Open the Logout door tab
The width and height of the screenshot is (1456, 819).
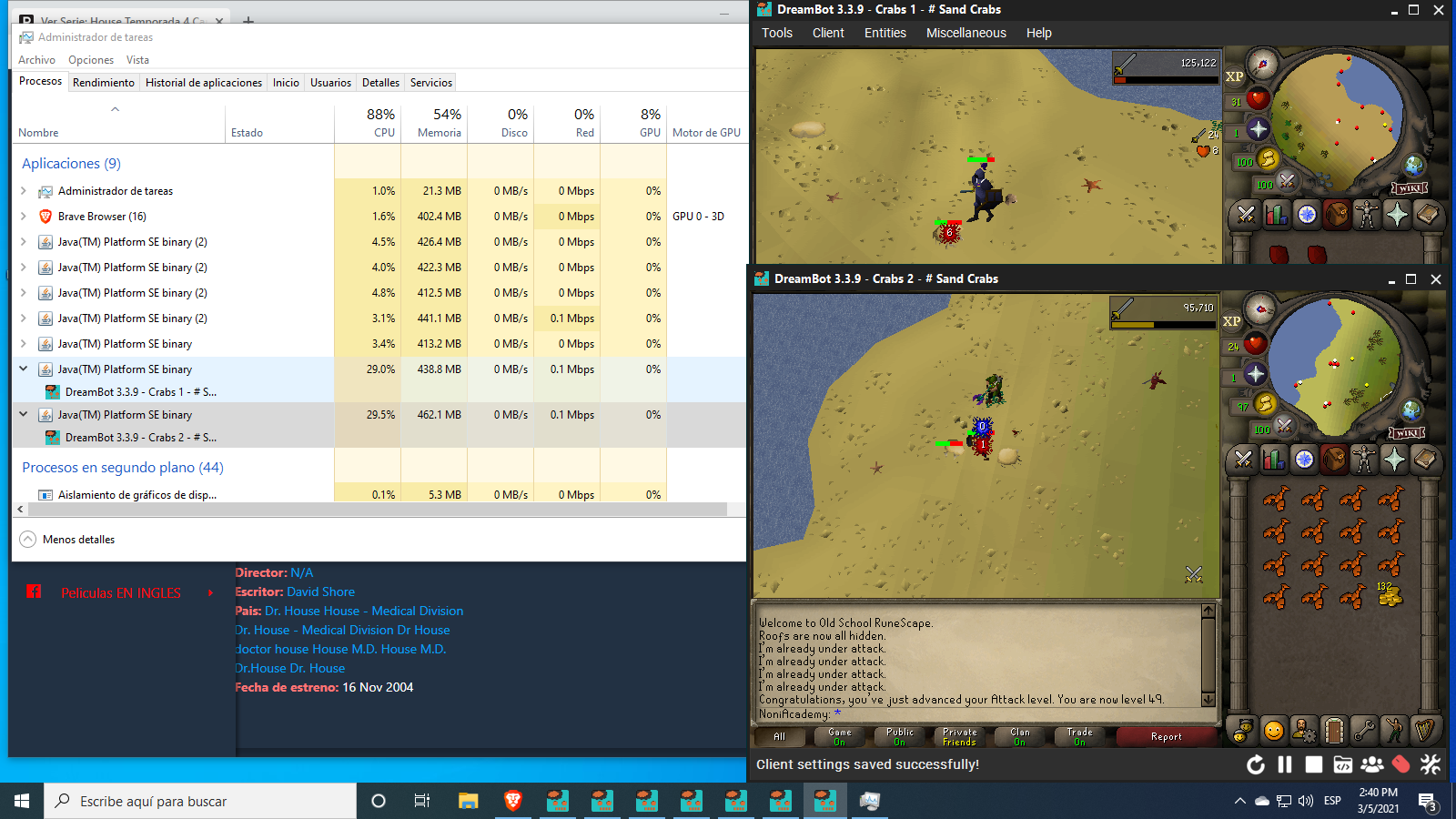pos(1334,730)
